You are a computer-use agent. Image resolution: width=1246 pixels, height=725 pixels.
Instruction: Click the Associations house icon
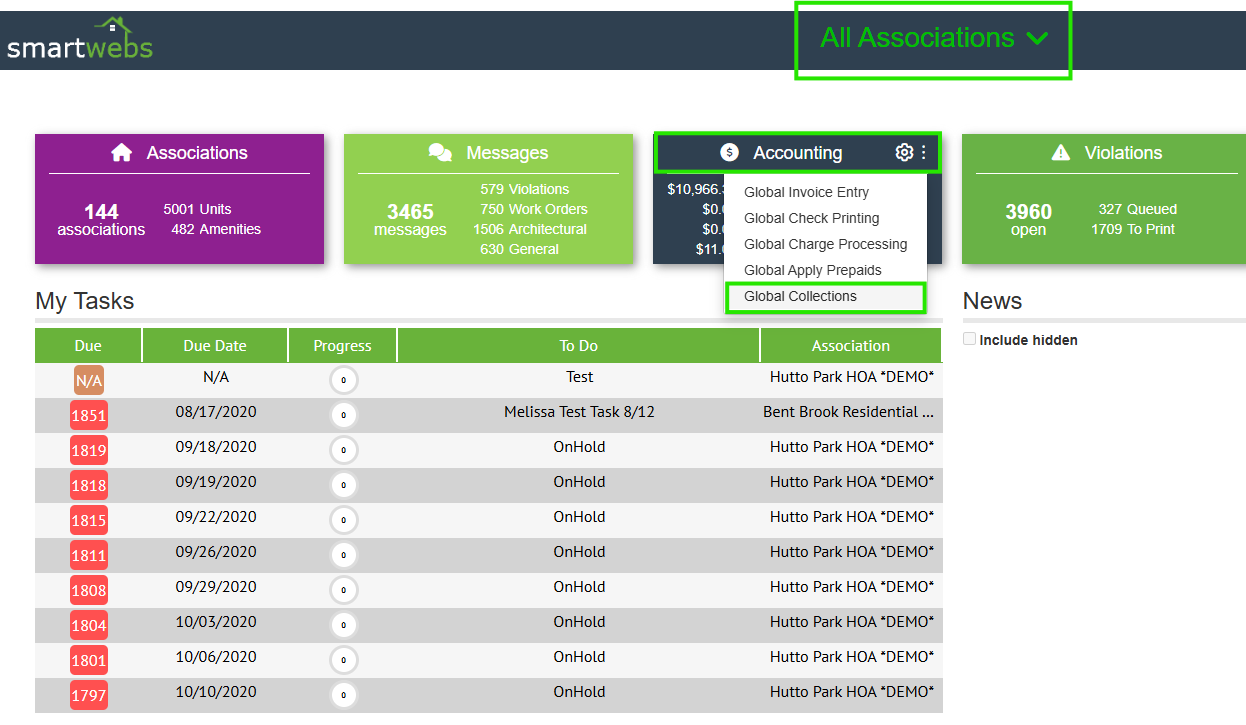(122, 153)
